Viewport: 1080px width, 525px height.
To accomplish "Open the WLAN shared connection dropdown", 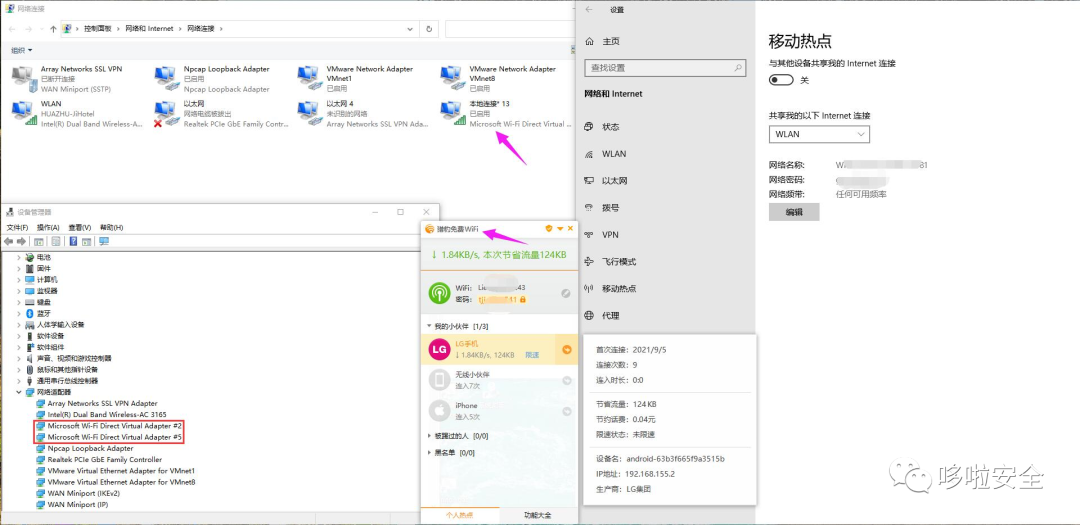I will pos(819,134).
